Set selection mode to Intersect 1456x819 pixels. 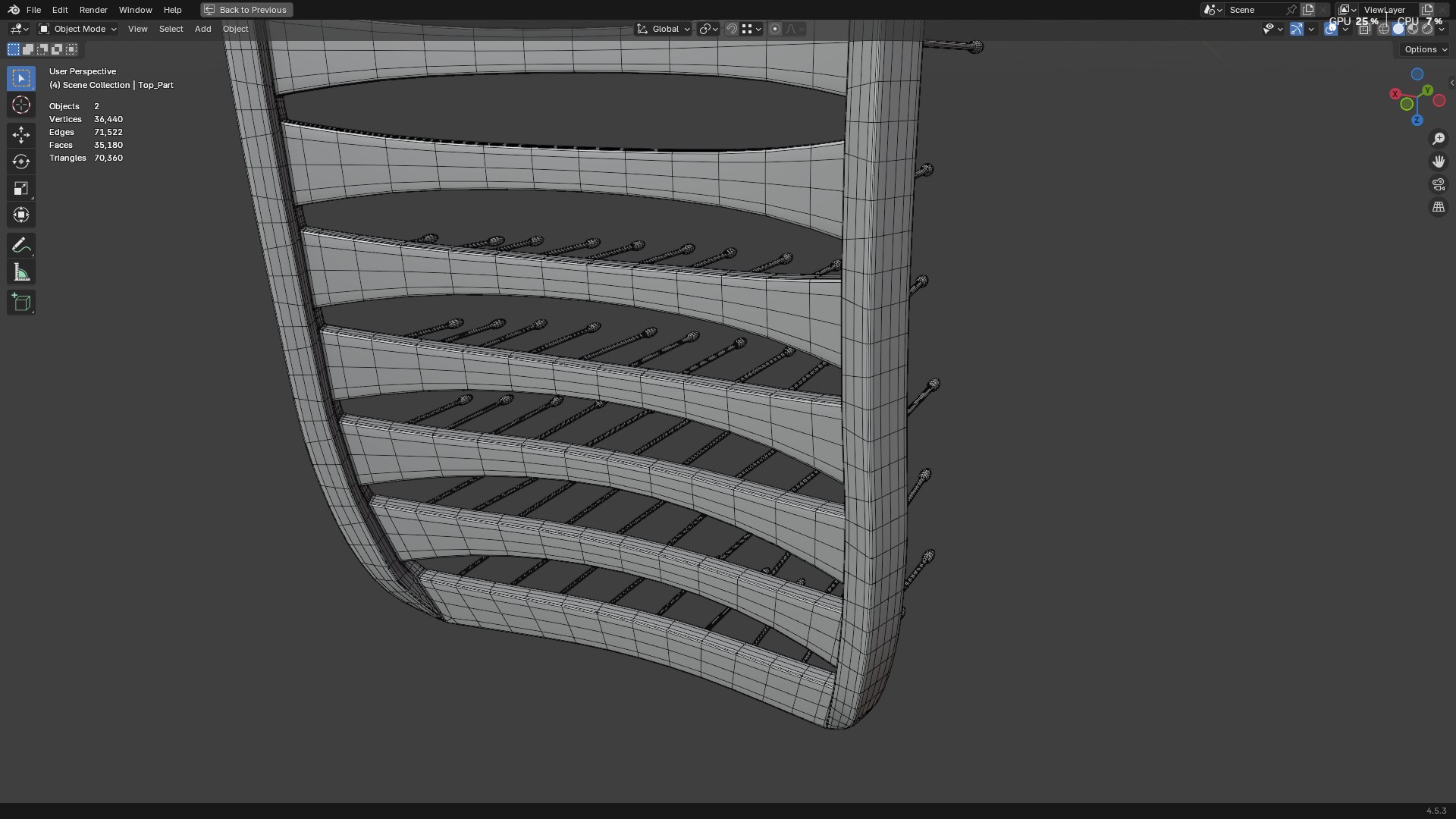click(71, 49)
